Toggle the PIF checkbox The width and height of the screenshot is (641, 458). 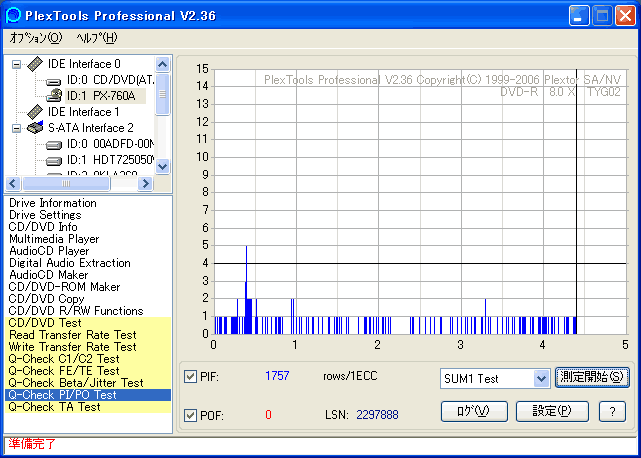[x=190, y=376]
